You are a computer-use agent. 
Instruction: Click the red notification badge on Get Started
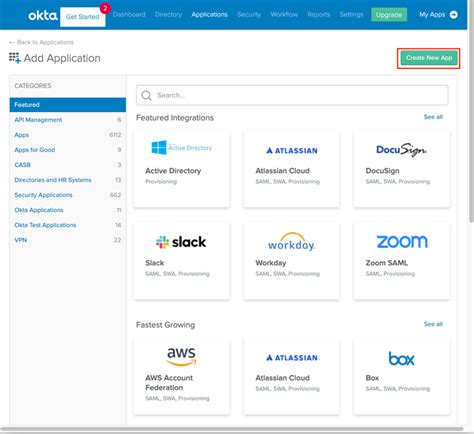[x=105, y=8]
